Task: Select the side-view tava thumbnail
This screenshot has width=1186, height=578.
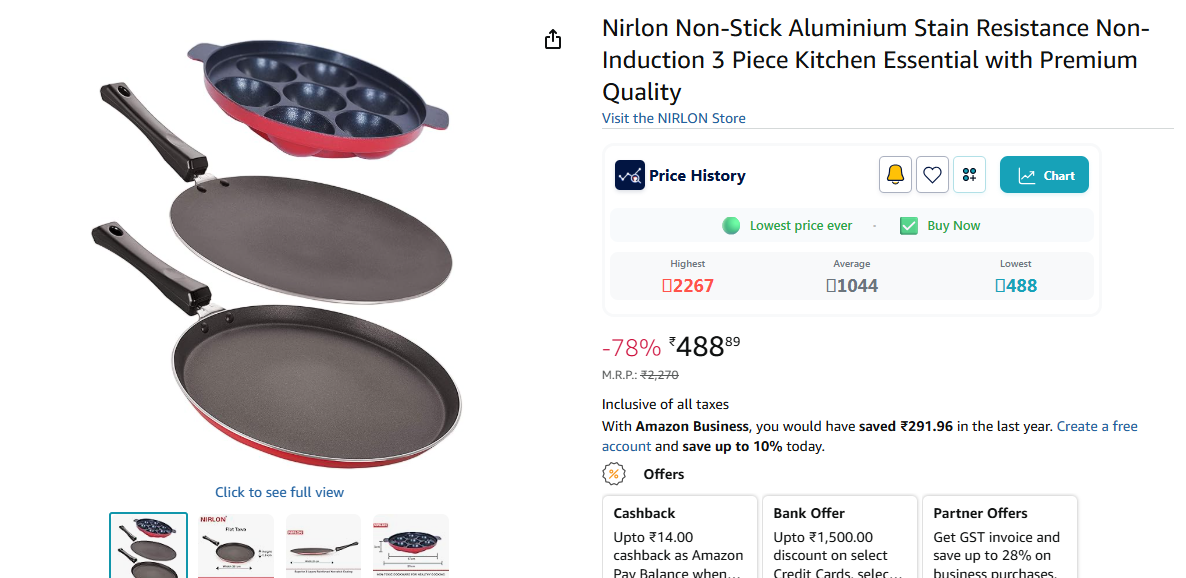Action: pyautogui.click(x=323, y=546)
